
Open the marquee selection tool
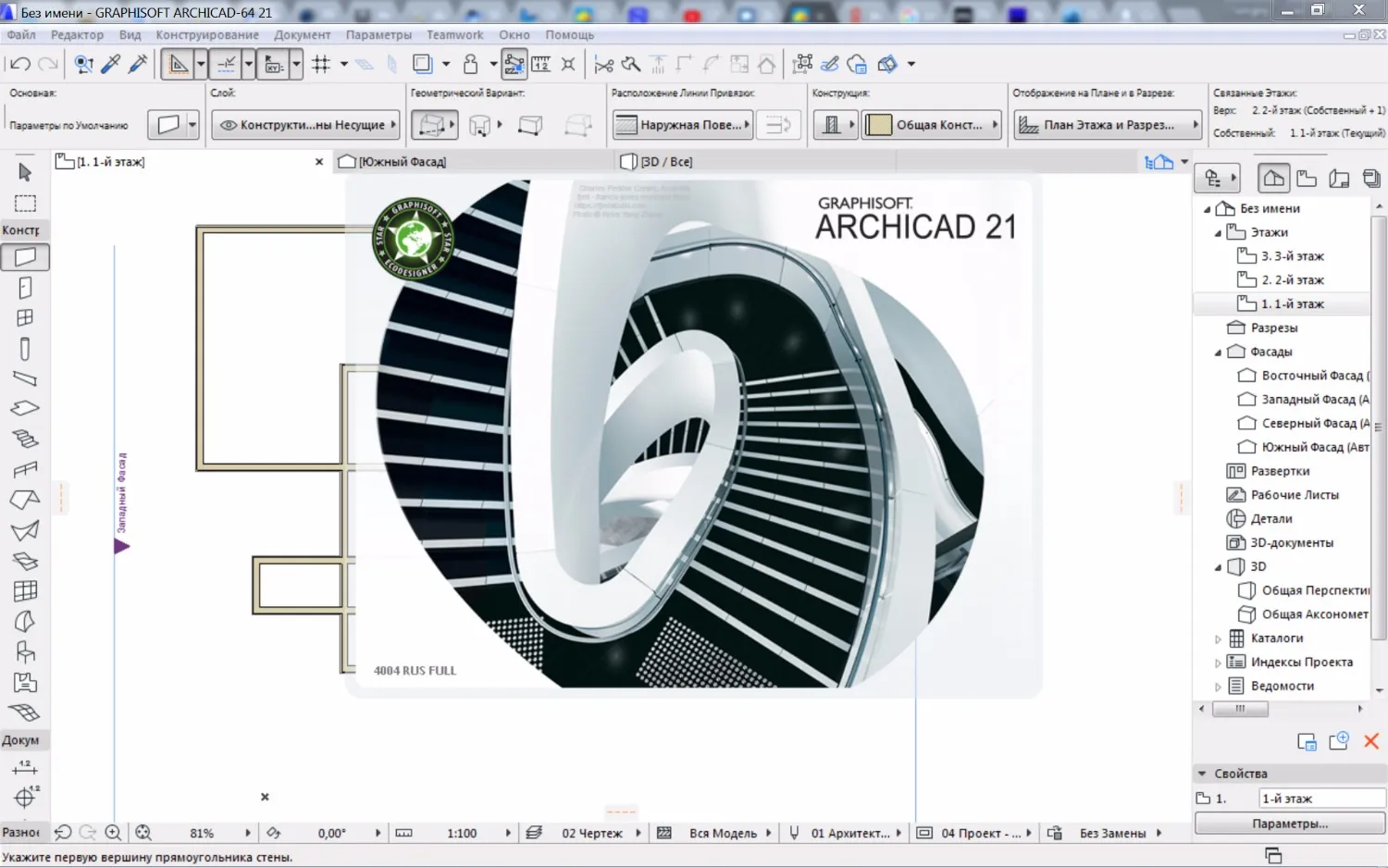click(x=25, y=204)
